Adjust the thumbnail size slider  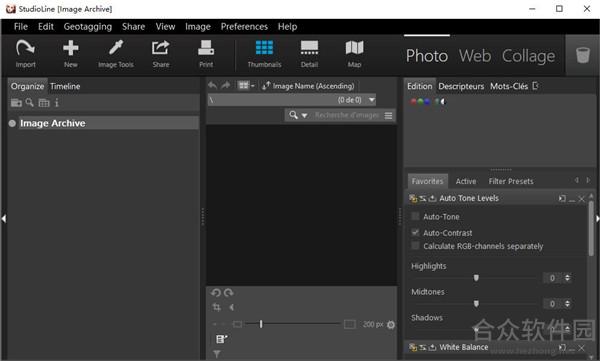pos(261,324)
